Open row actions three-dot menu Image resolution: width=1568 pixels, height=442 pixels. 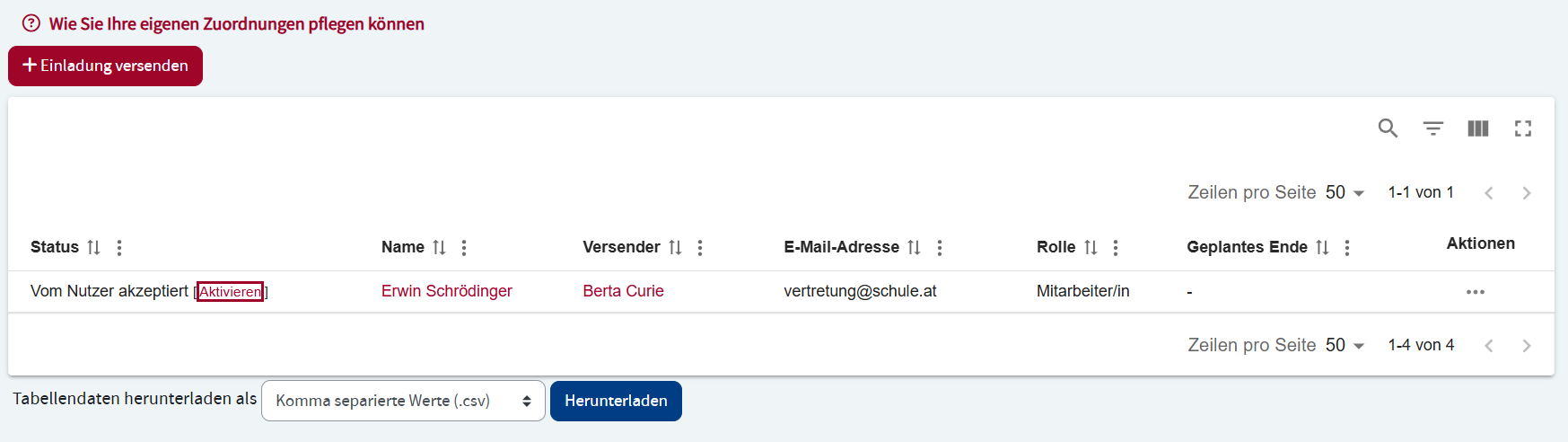point(1475,292)
